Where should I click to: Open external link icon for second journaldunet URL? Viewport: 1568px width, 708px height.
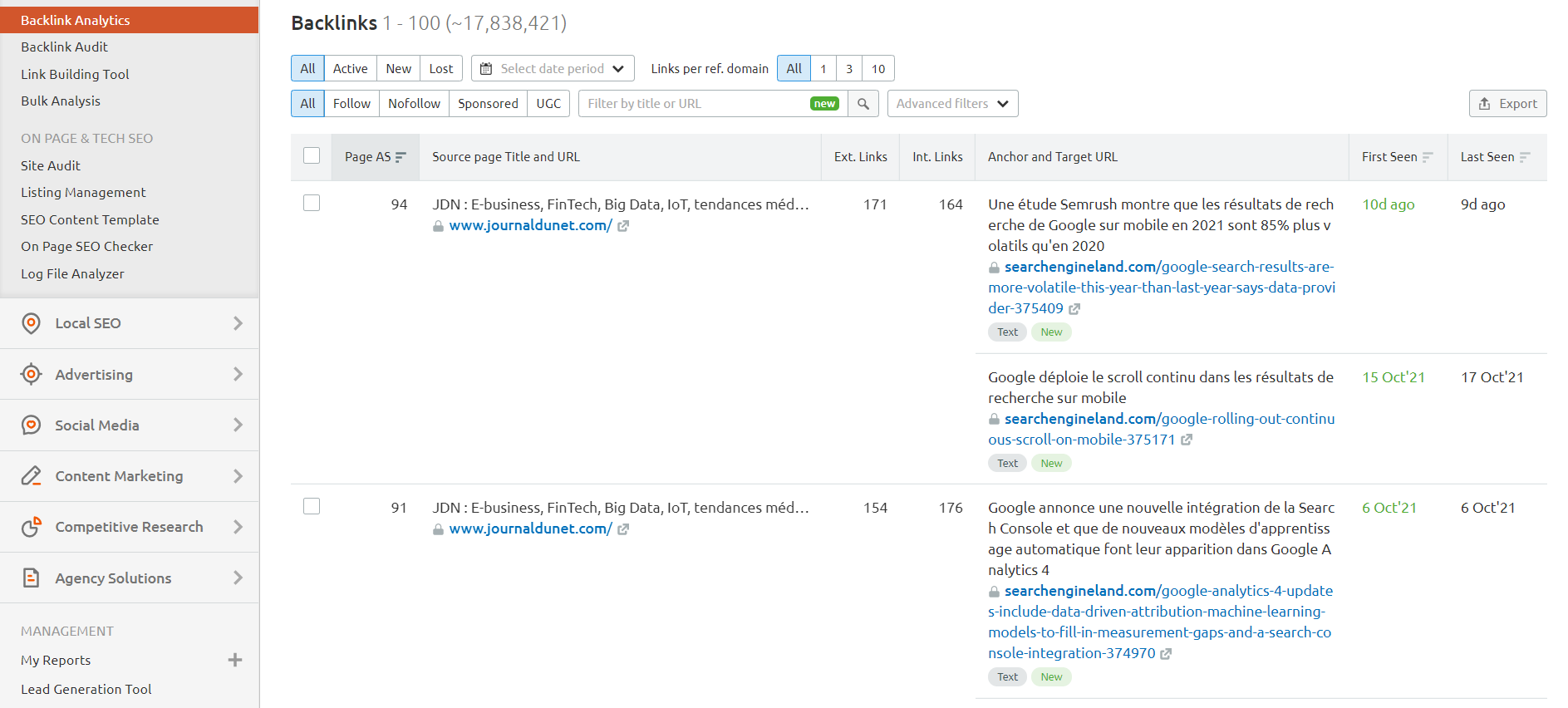tap(623, 529)
